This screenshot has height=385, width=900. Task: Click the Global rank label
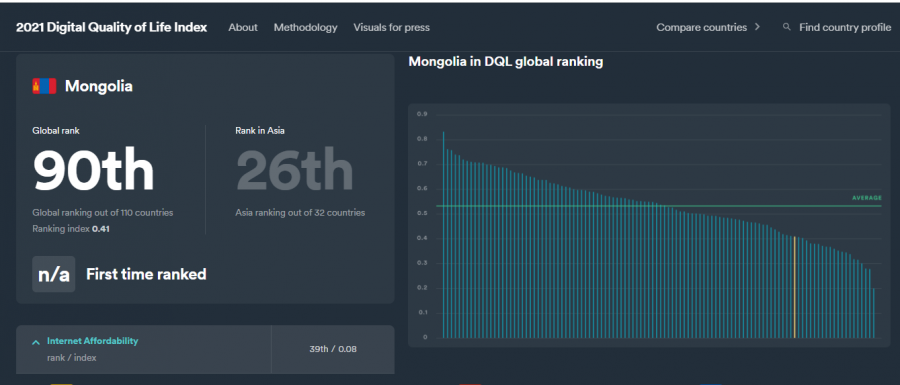click(x=56, y=131)
